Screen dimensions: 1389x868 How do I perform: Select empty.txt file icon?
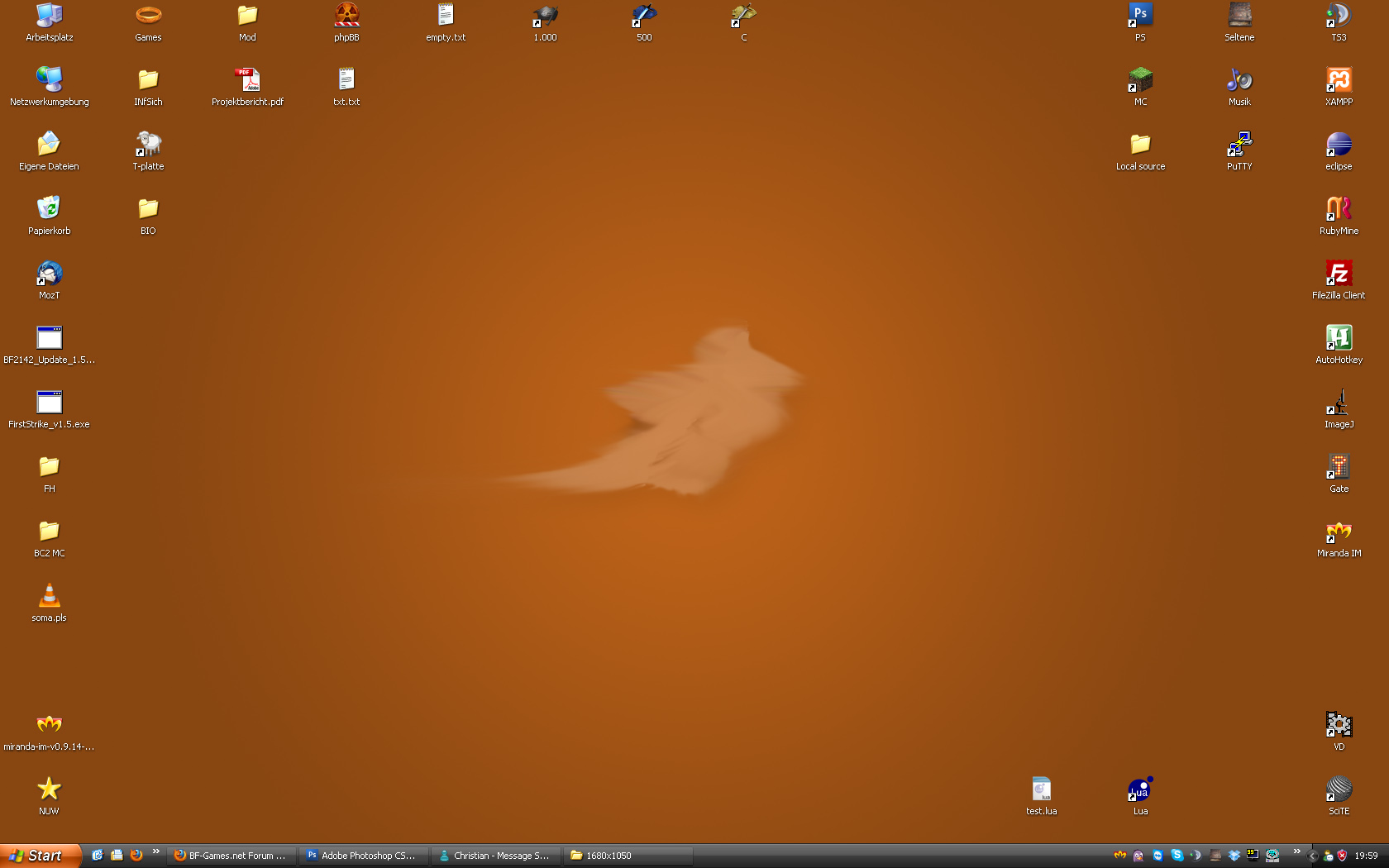coord(446,21)
